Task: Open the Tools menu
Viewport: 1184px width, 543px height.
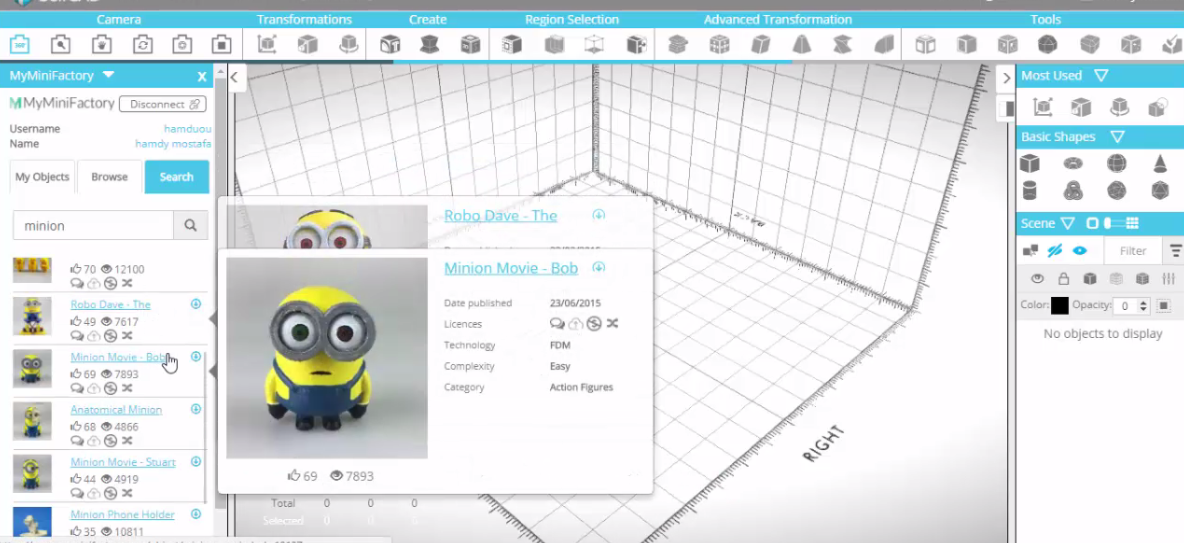Action: point(1045,20)
